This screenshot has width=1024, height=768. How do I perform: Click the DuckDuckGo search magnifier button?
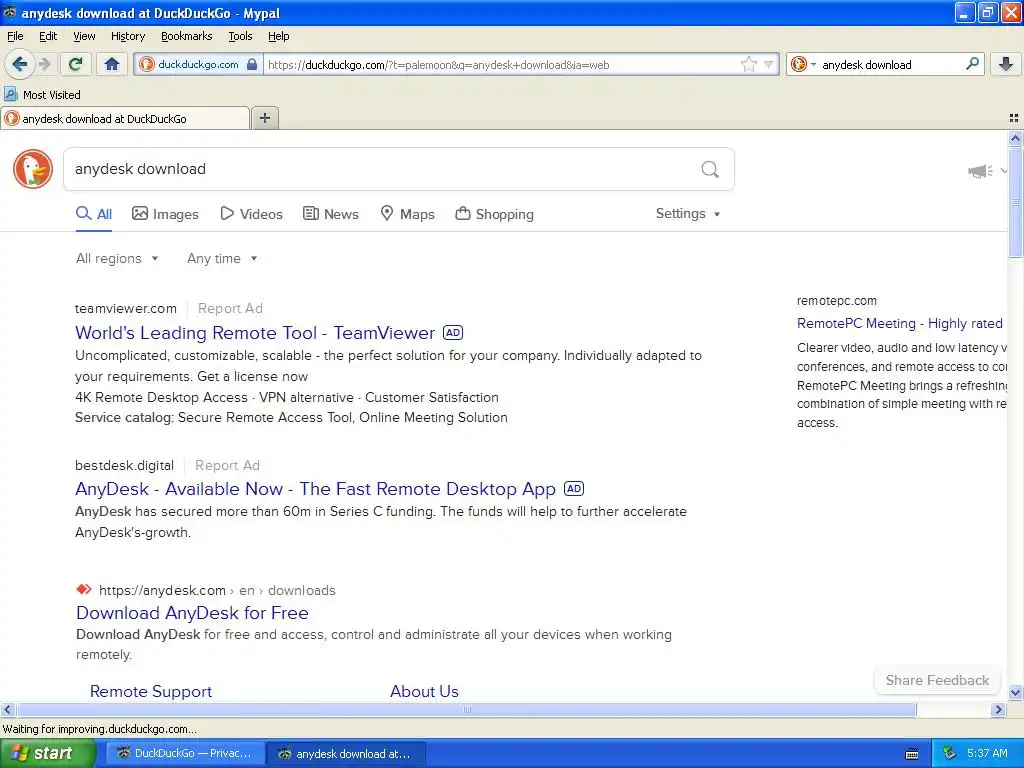pos(710,170)
